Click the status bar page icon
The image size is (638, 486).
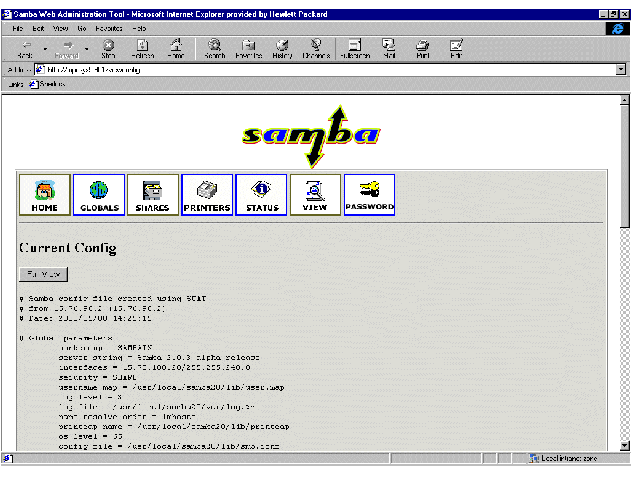tap(8, 459)
